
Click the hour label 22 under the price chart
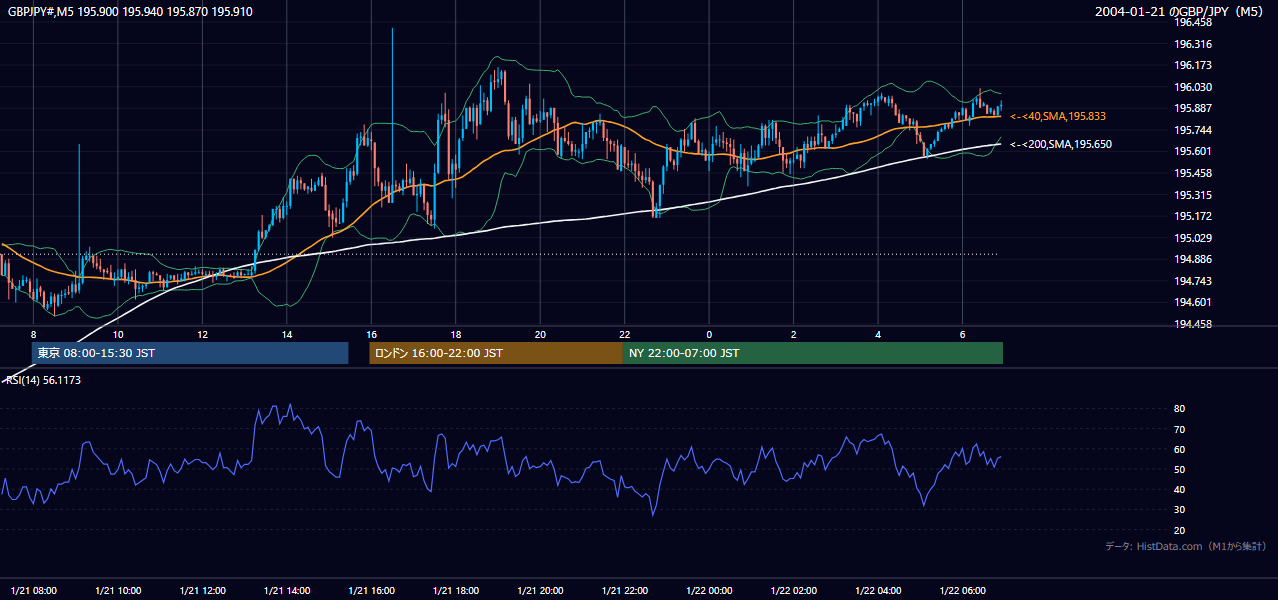(625, 334)
